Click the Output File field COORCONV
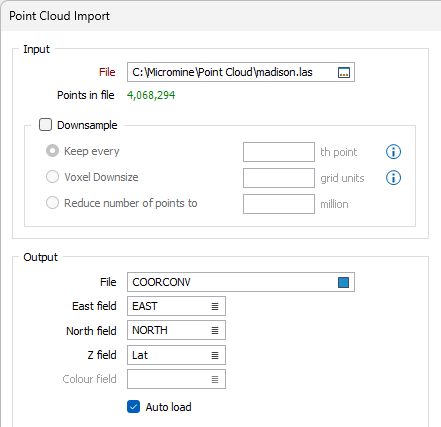 [x=241, y=282]
